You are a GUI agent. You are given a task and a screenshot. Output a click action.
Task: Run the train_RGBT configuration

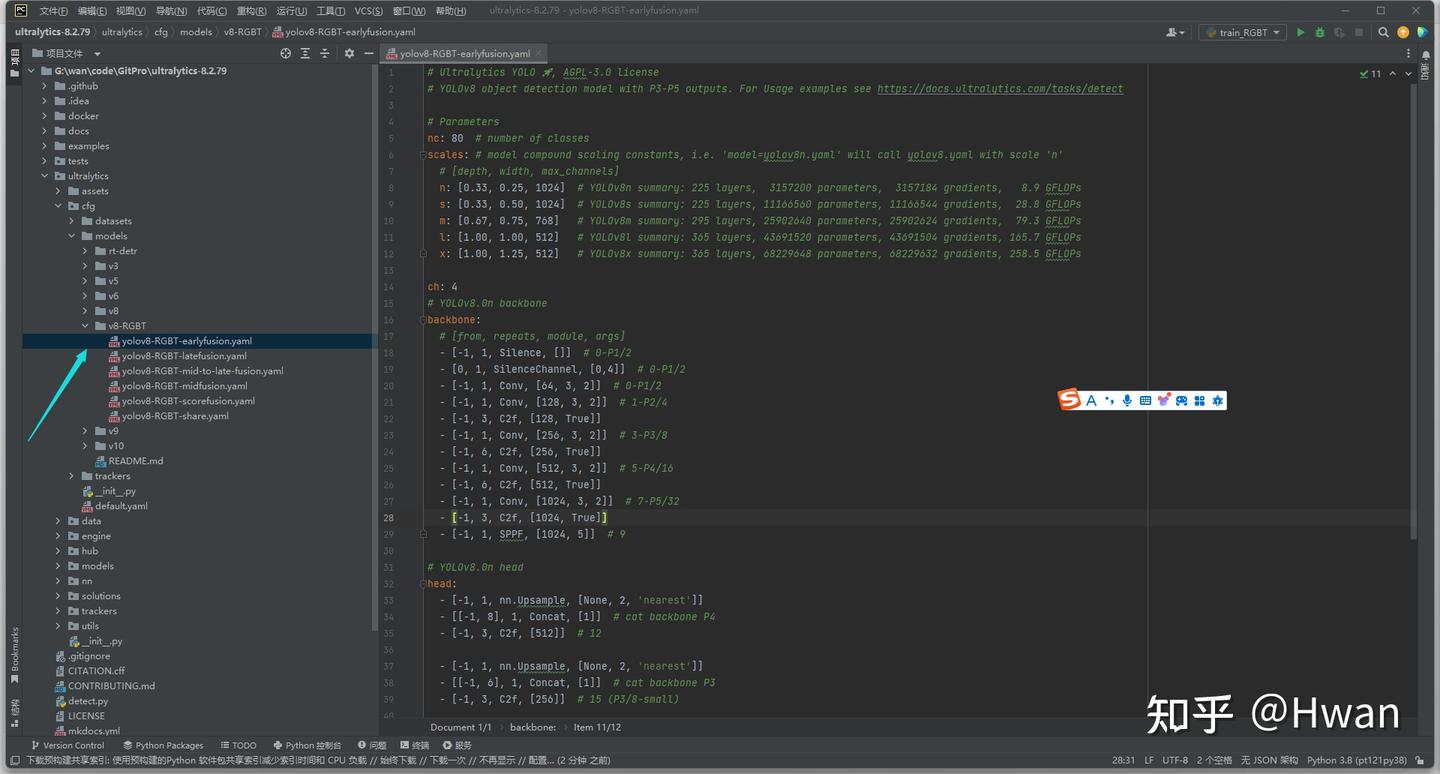click(x=1300, y=32)
